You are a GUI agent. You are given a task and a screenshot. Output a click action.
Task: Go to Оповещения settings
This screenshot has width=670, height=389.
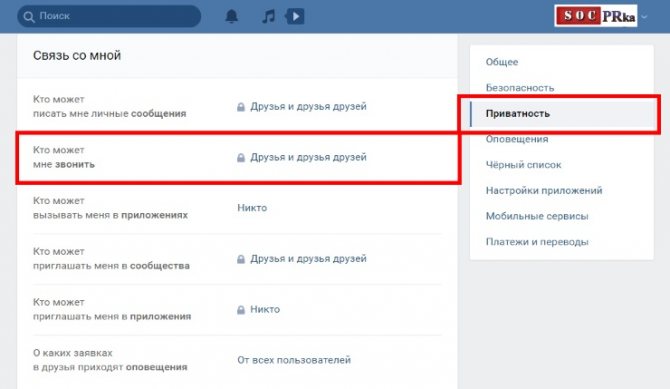pyautogui.click(x=517, y=139)
